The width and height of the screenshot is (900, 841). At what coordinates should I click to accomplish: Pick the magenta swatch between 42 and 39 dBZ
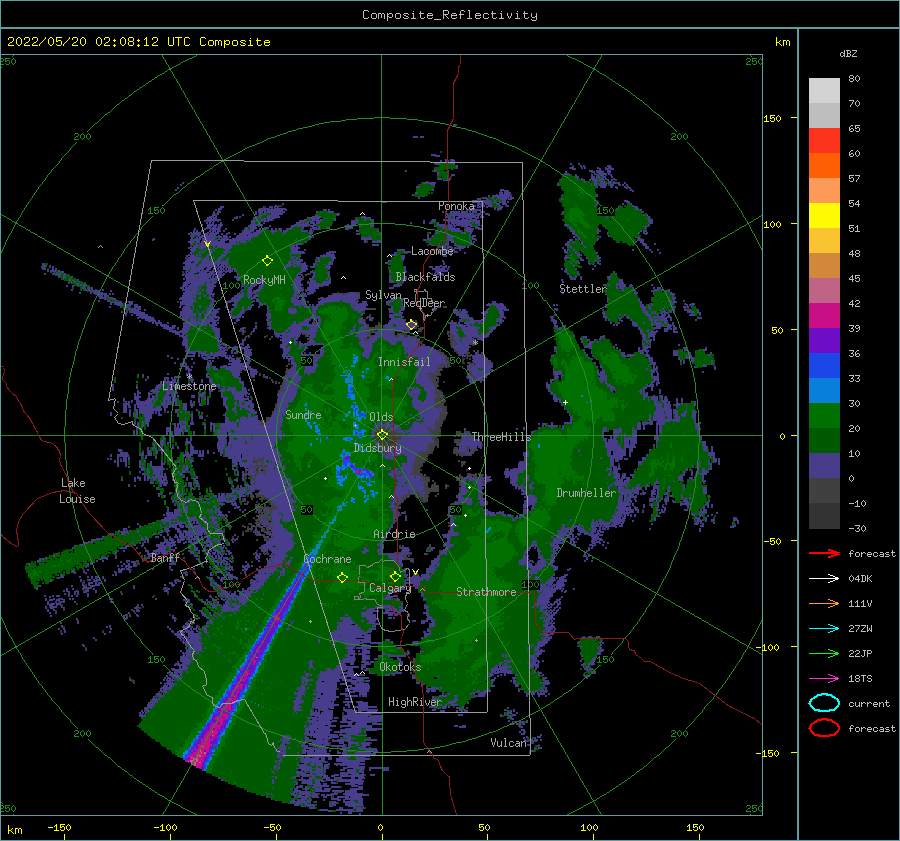[x=824, y=316]
